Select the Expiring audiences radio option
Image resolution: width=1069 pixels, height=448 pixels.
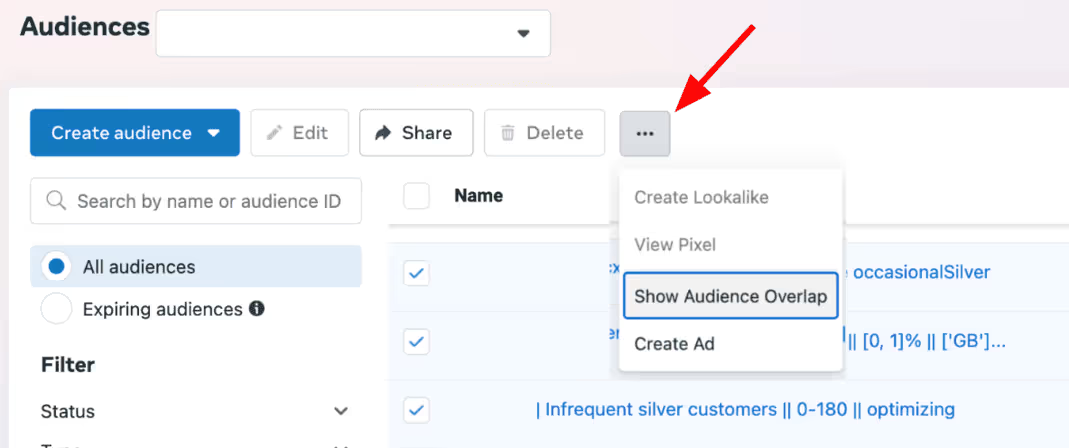(57, 309)
